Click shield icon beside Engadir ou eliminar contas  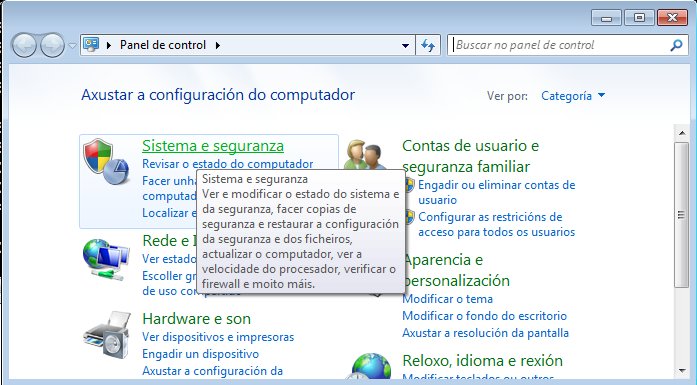(x=409, y=185)
